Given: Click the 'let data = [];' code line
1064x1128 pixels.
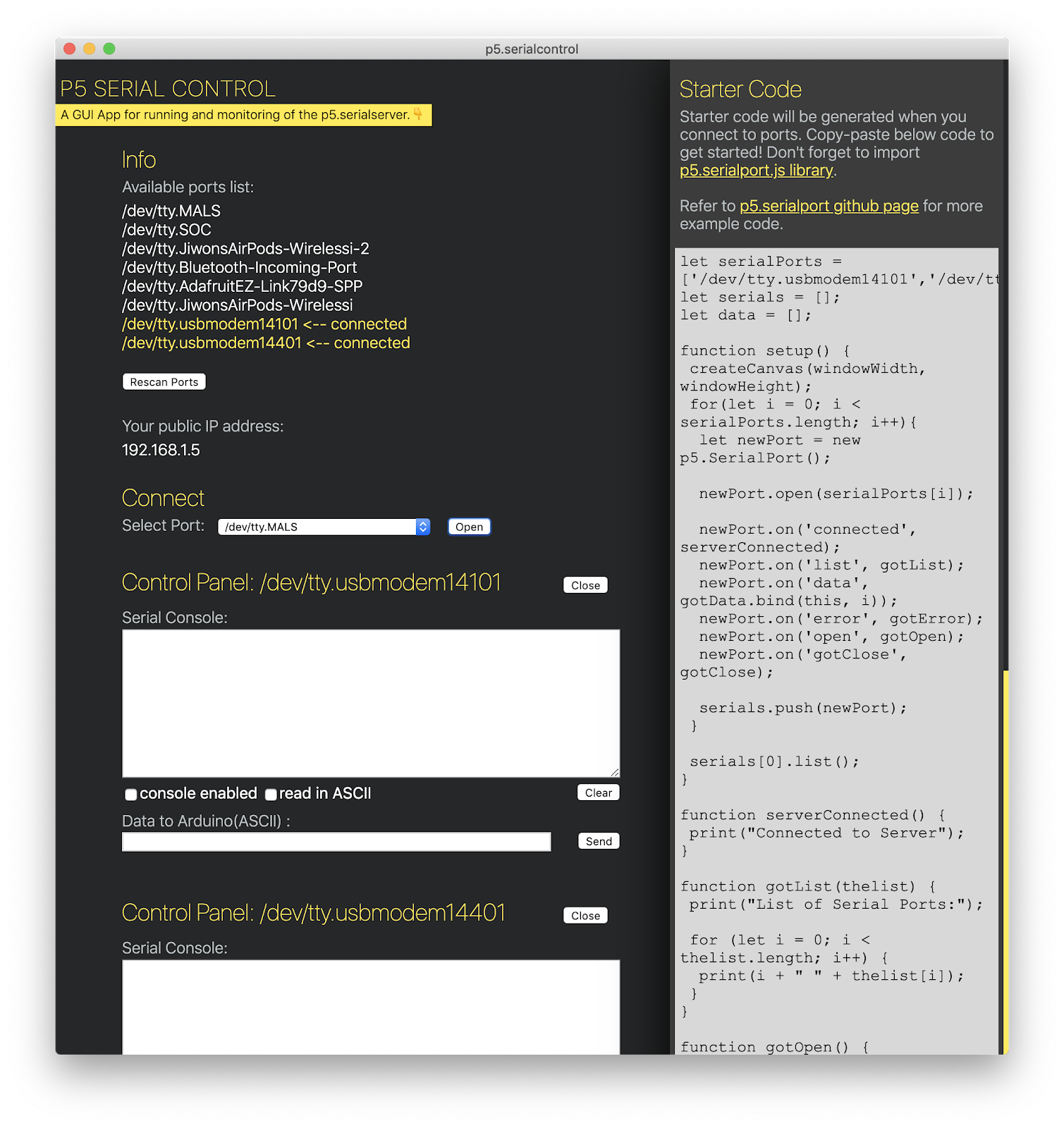Looking at the screenshot, I should tap(746, 315).
